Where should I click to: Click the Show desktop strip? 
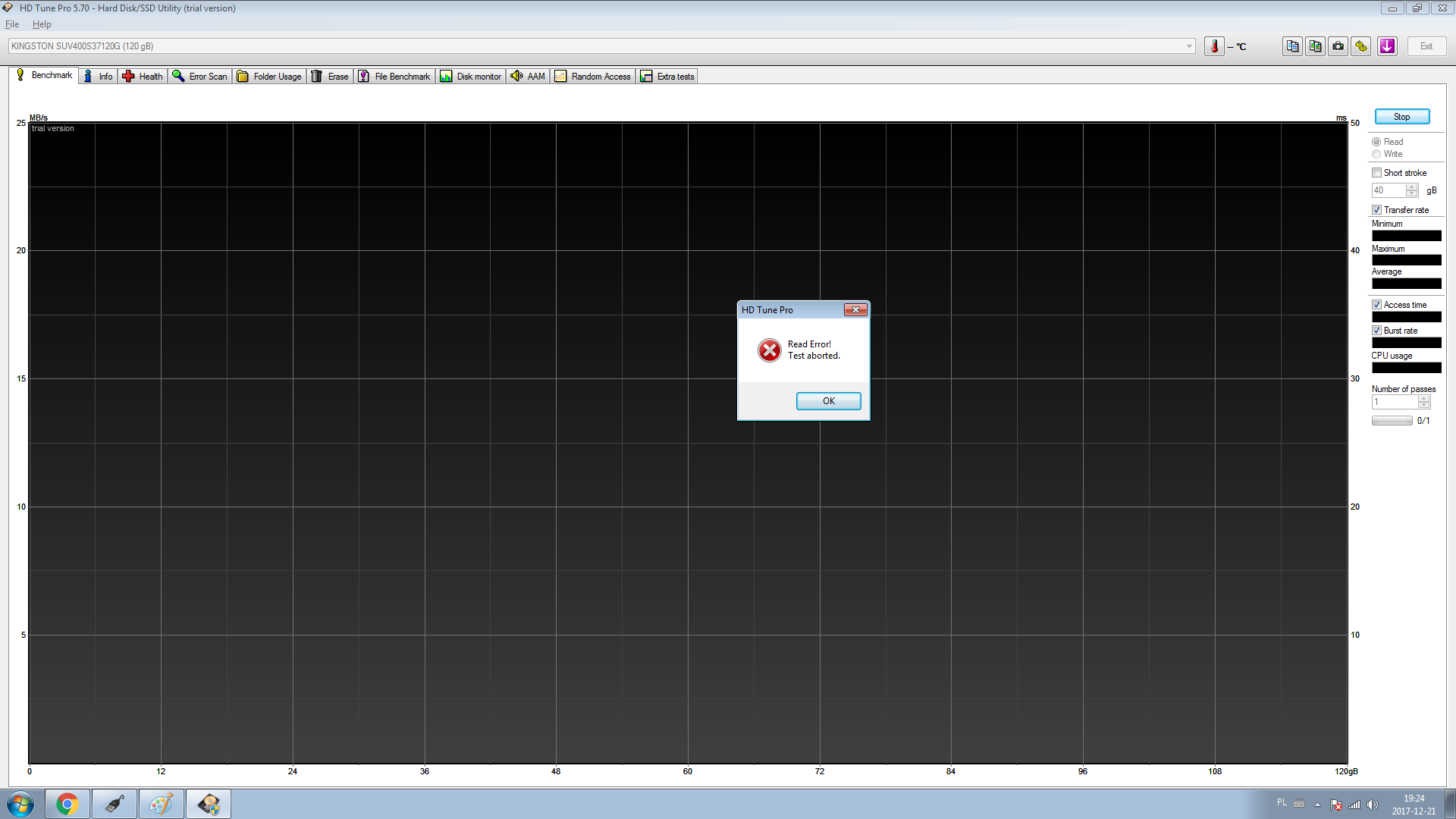(1450, 804)
